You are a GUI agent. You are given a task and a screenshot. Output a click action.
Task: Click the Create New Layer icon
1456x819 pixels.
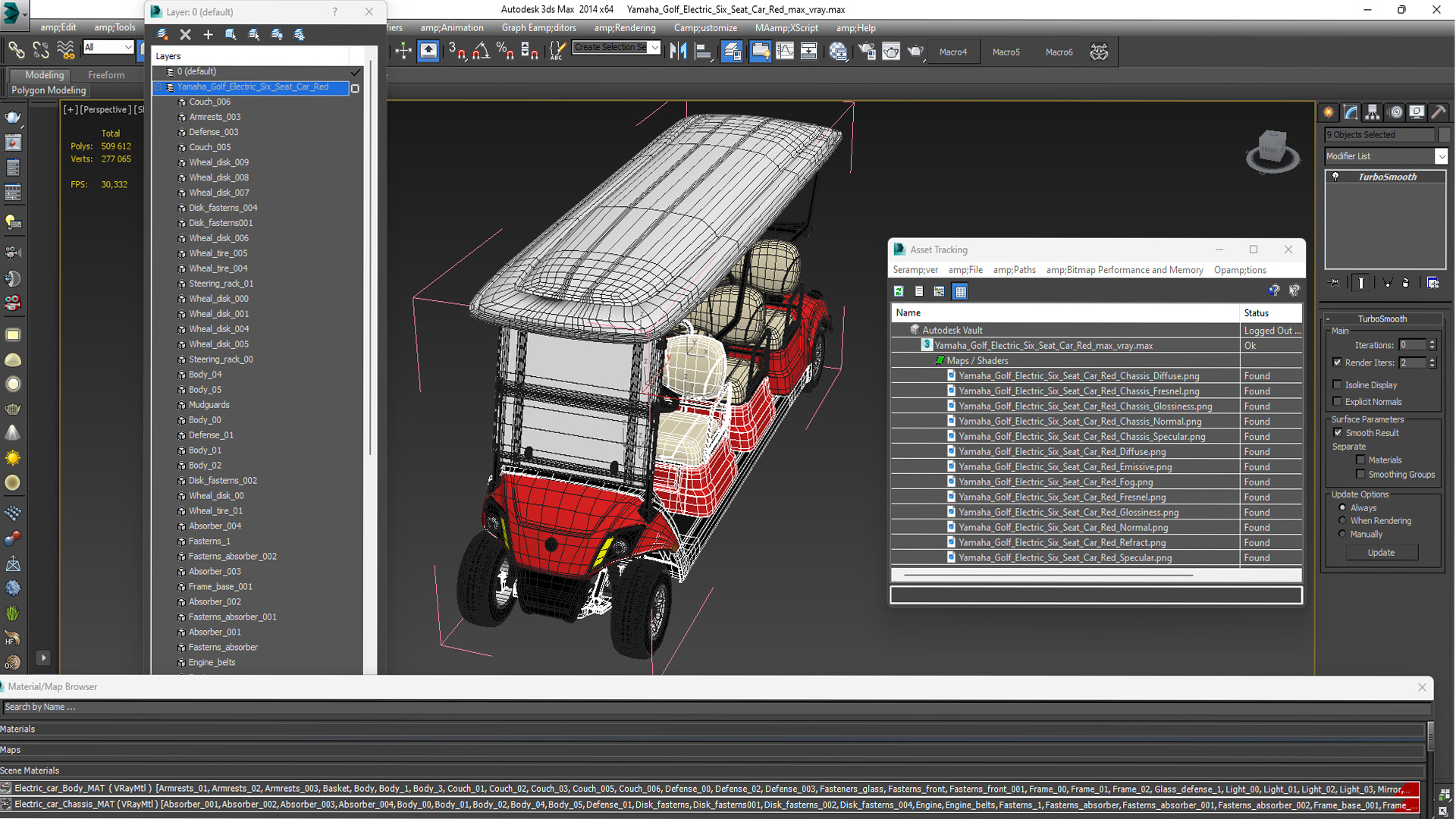(162, 34)
